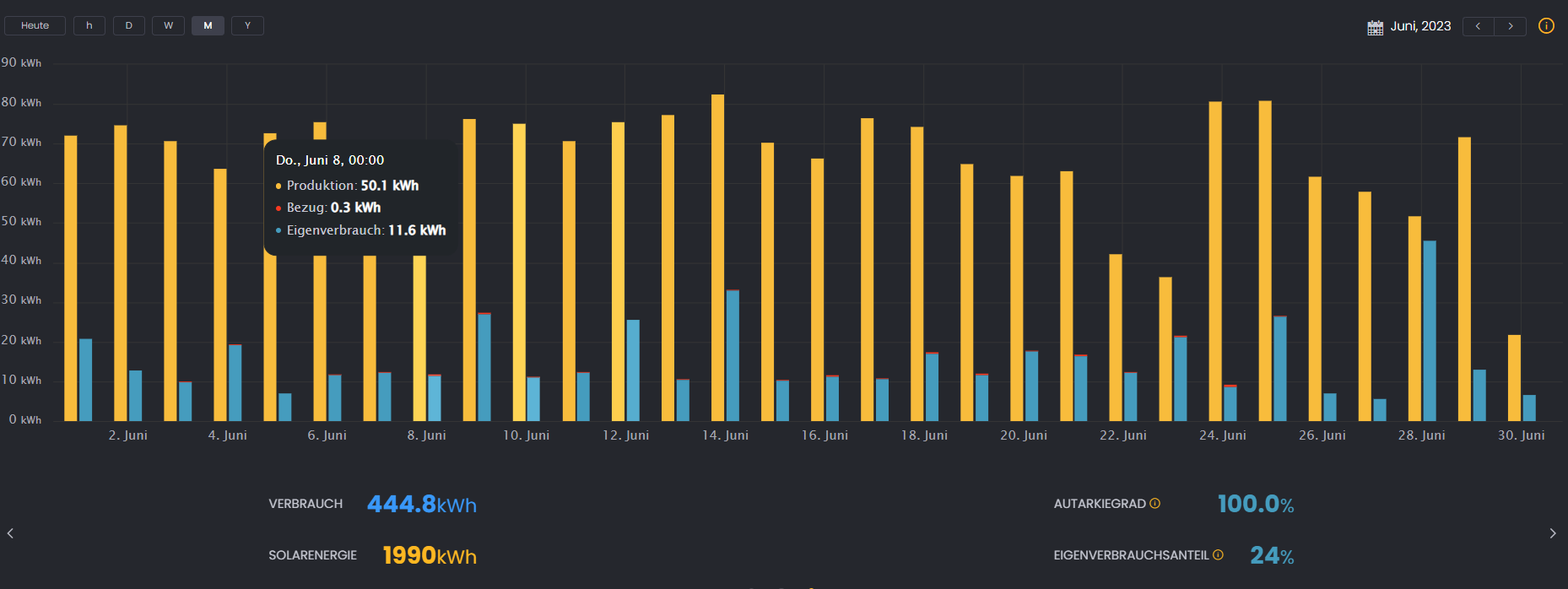Image resolution: width=1568 pixels, height=589 pixels.
Task: Switch to hourly view with the h tab
Action: [89, 25]
